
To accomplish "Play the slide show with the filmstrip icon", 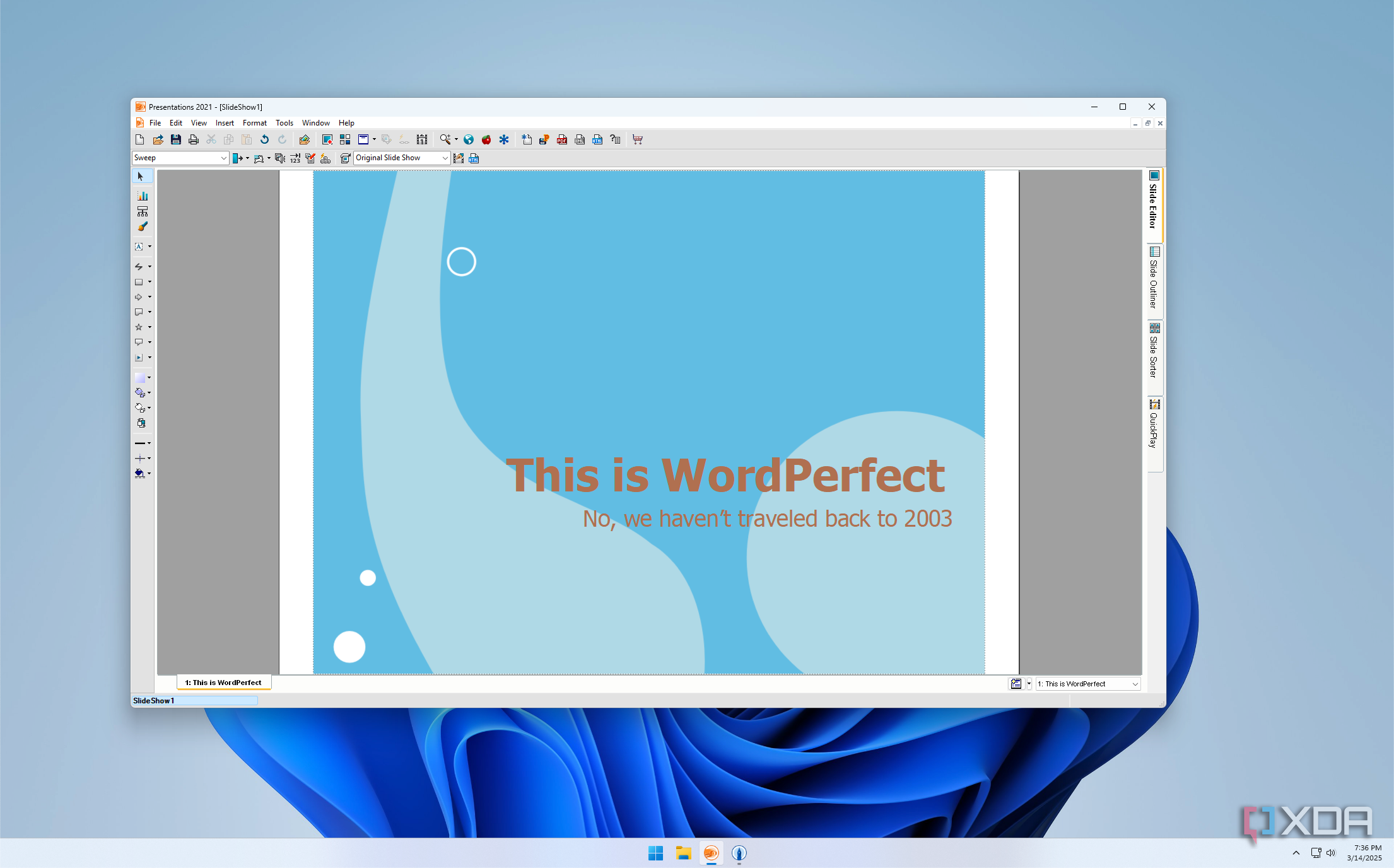I will [422, 139].
